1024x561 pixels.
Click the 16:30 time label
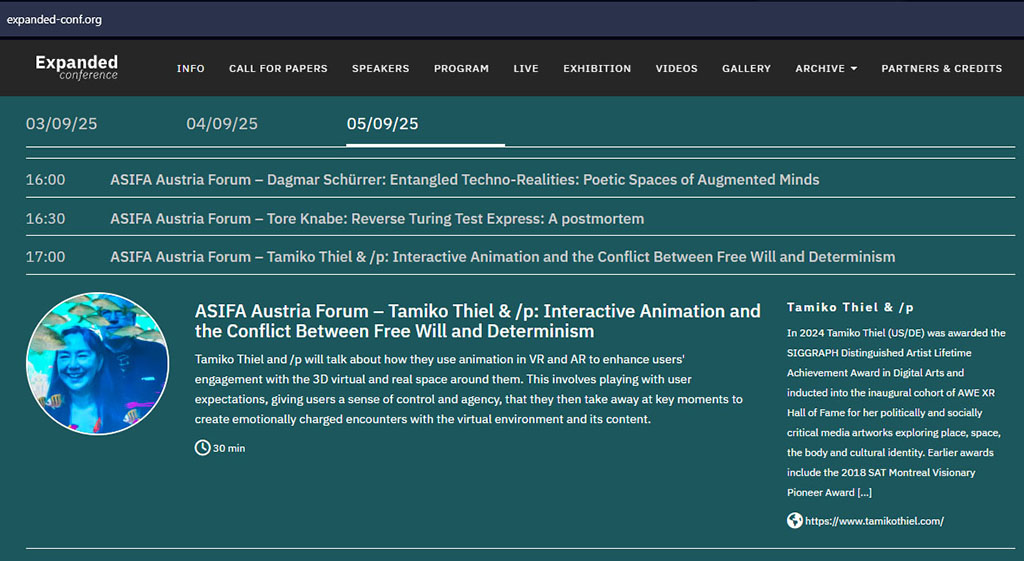pos(45,218)
